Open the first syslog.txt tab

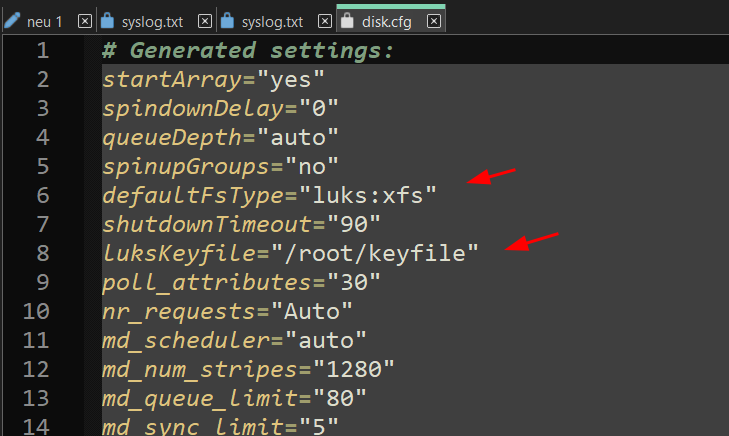[152, 22]
